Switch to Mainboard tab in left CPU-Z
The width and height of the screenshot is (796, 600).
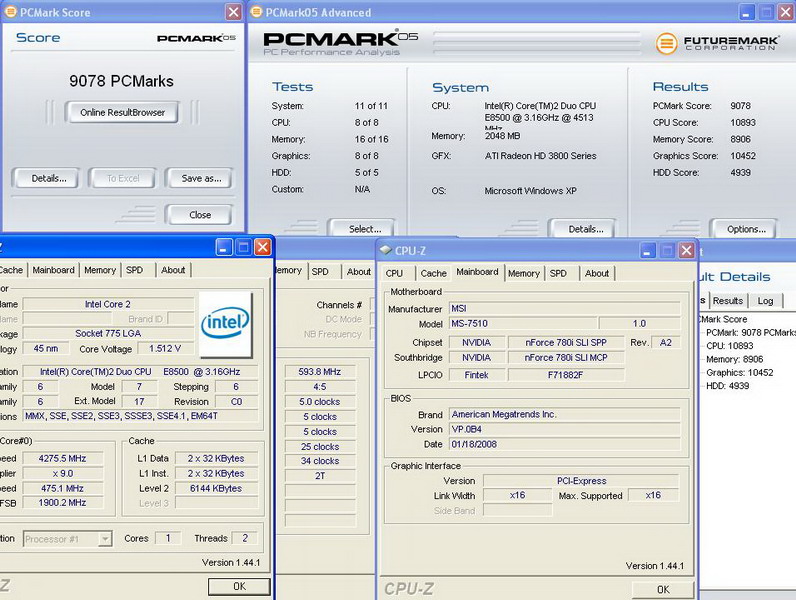tap(53, 270)
